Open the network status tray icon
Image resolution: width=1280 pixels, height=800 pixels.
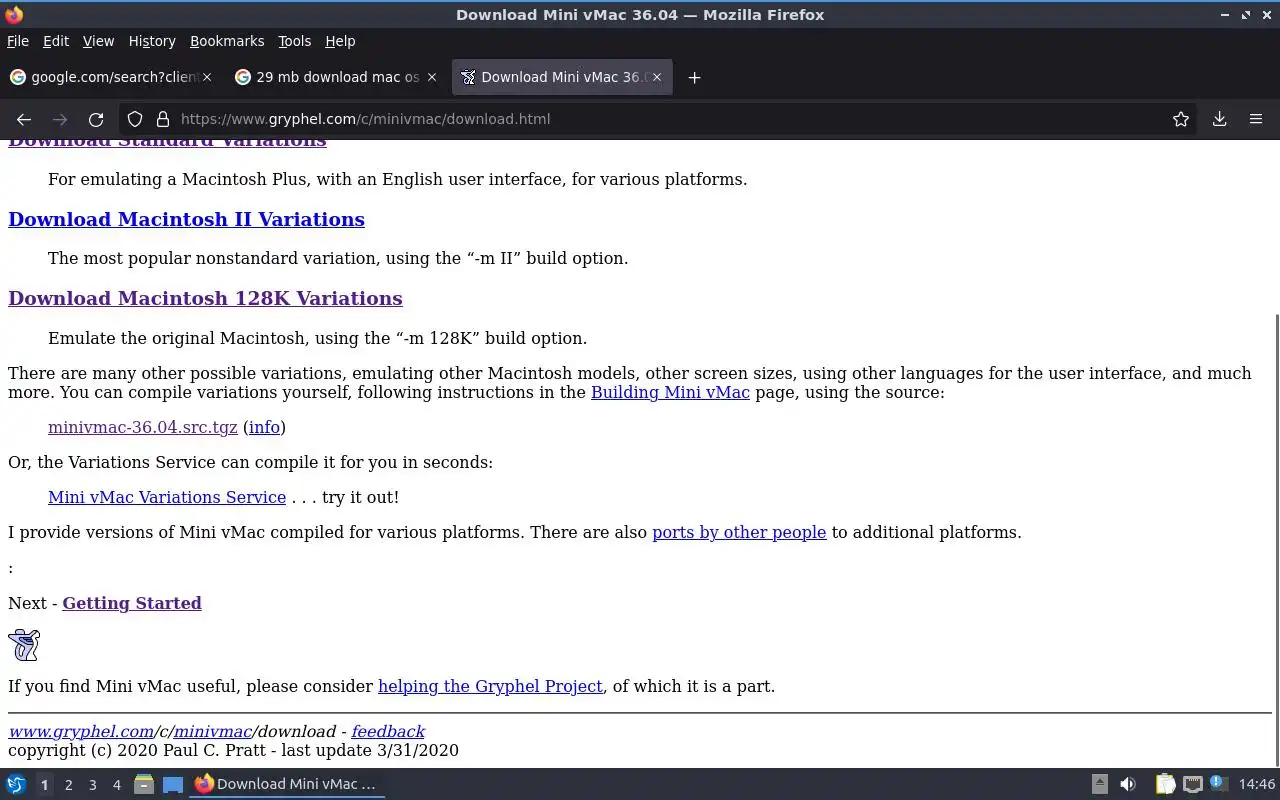tap(1192, 784)
